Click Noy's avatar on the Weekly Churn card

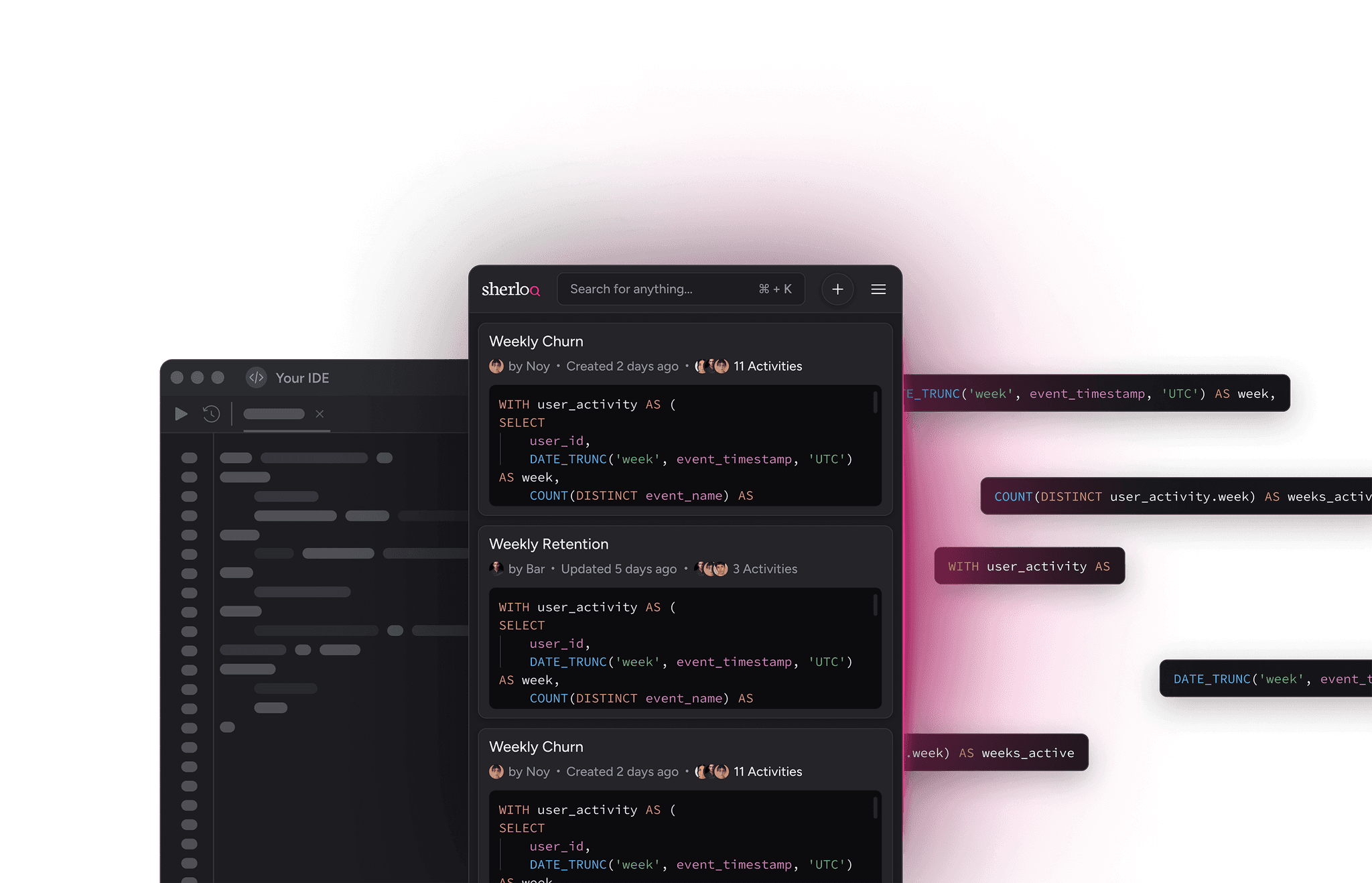coord(496,366)
